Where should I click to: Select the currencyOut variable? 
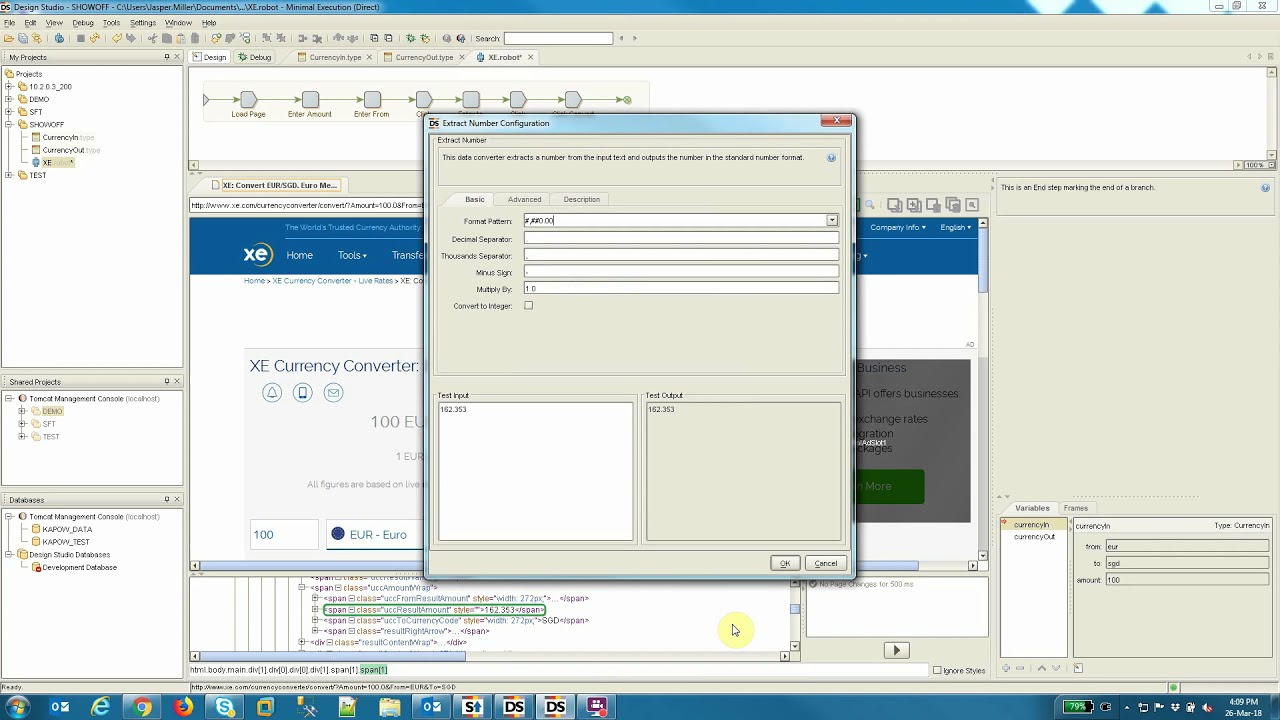coord(1034,537)
